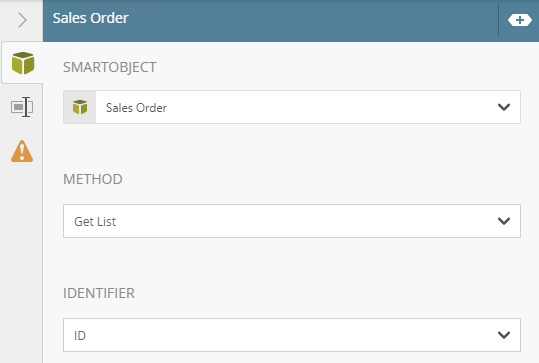
Task: Expand the Method dropdown chevron
Action: coord(504,221)
